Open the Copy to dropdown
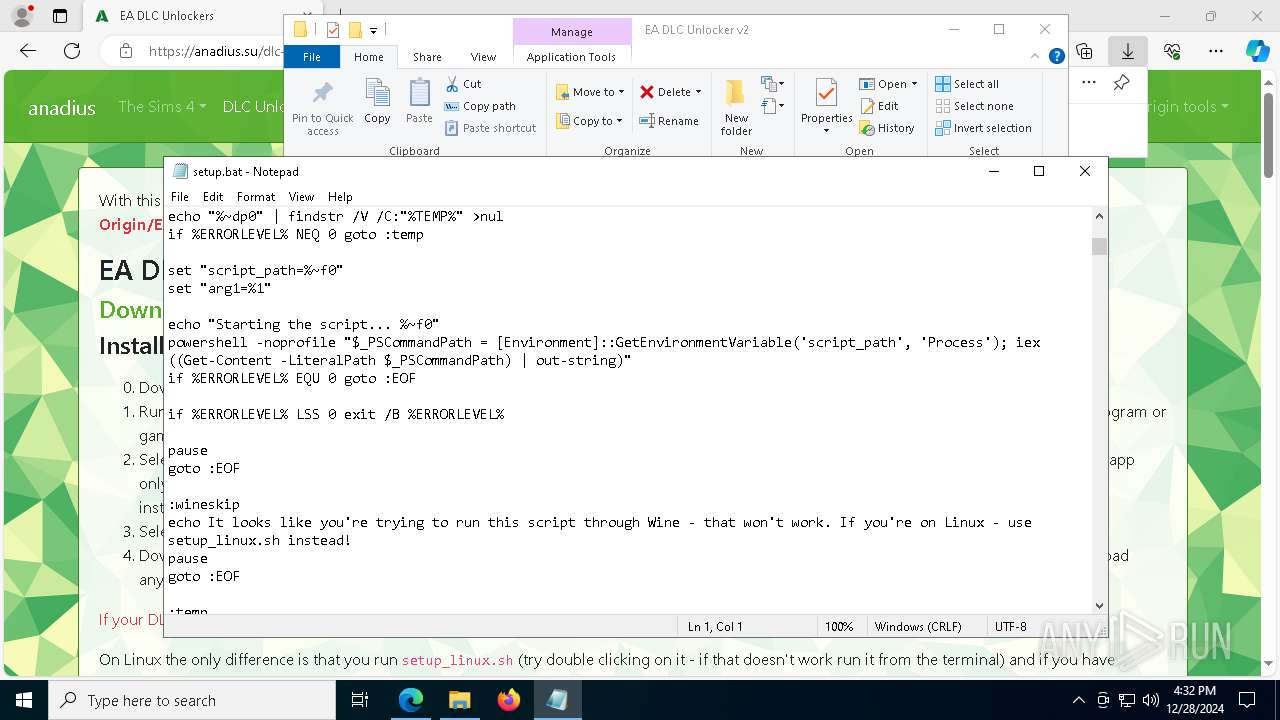Image resolution: width=1280 pixels, height=720 pixels. (x=589, y=121)
